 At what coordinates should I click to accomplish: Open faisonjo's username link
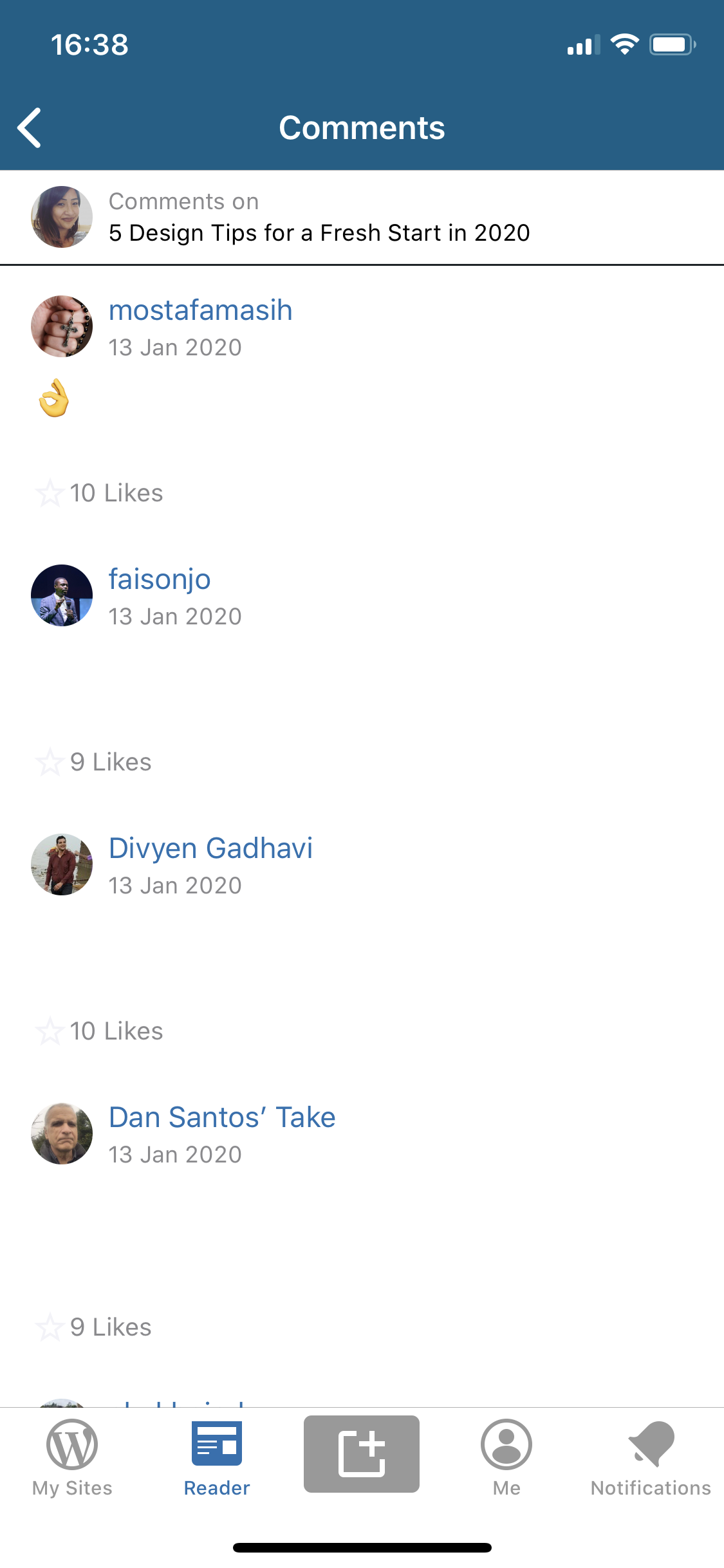point(160,579)
